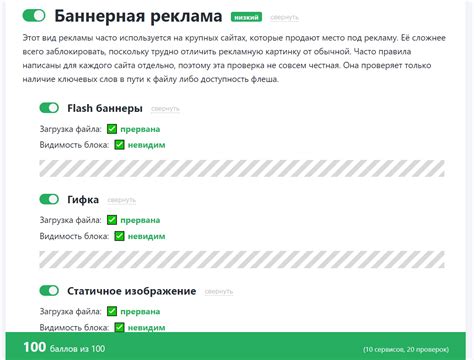Collapse the Flash баннеры section
This screenshot has width=474, height=360.
(165, 109)
